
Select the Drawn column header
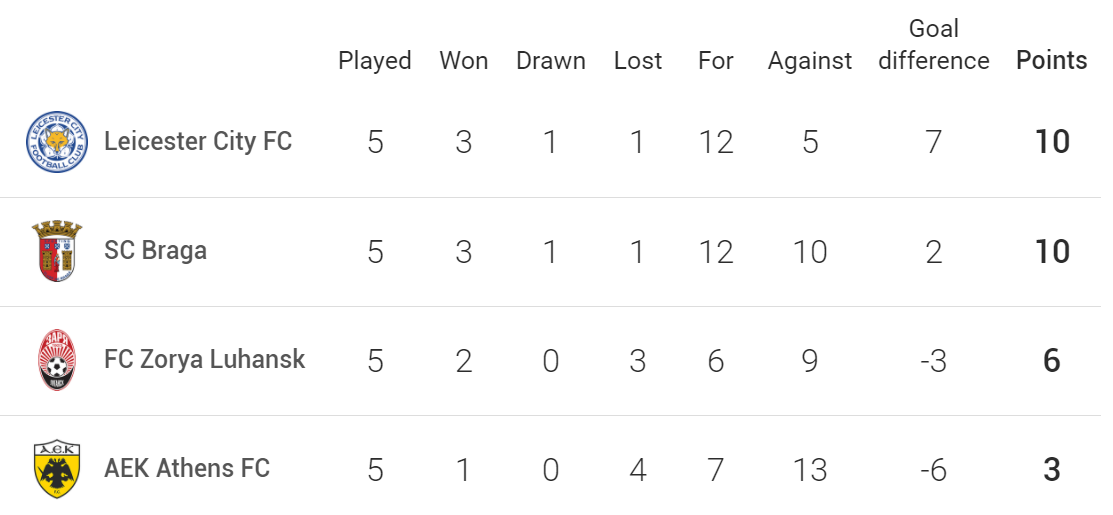(x=551, y=60)
